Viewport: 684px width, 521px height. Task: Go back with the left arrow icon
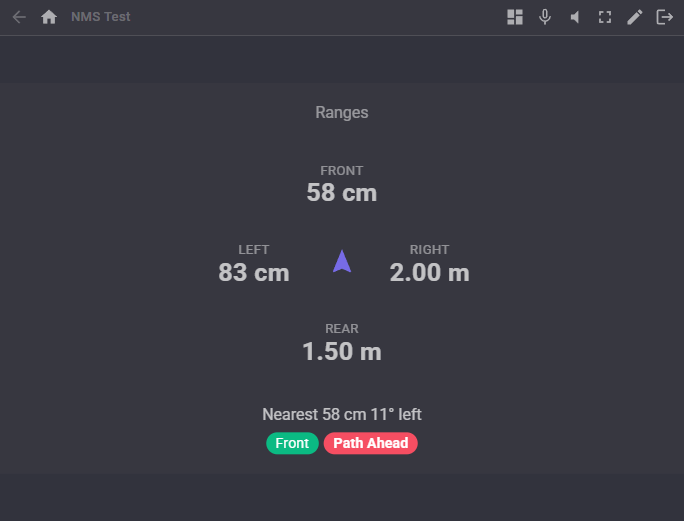pos(19,17)
